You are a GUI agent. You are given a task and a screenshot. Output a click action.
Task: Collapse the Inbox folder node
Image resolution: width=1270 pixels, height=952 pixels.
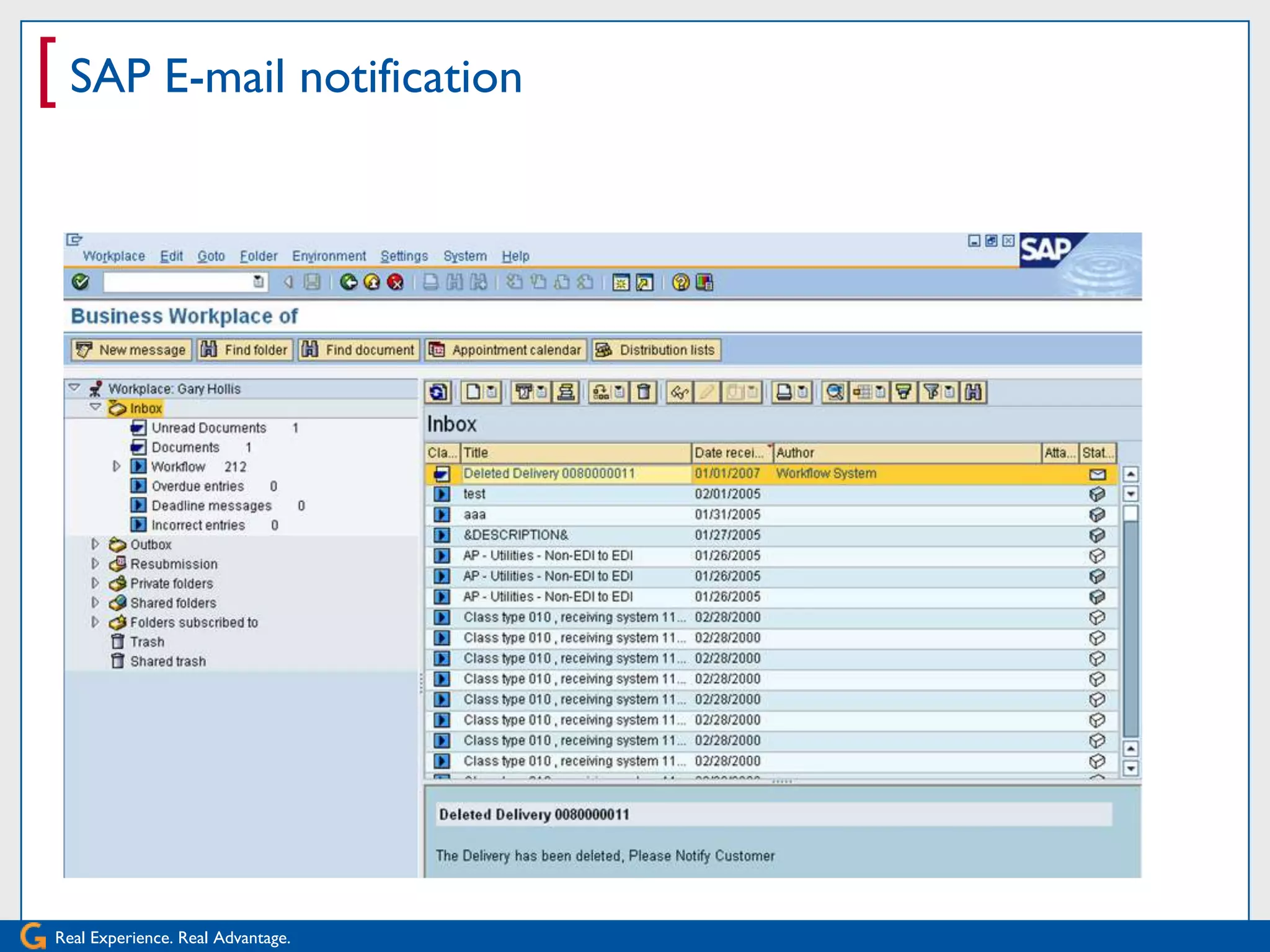[x=95, y=407]
